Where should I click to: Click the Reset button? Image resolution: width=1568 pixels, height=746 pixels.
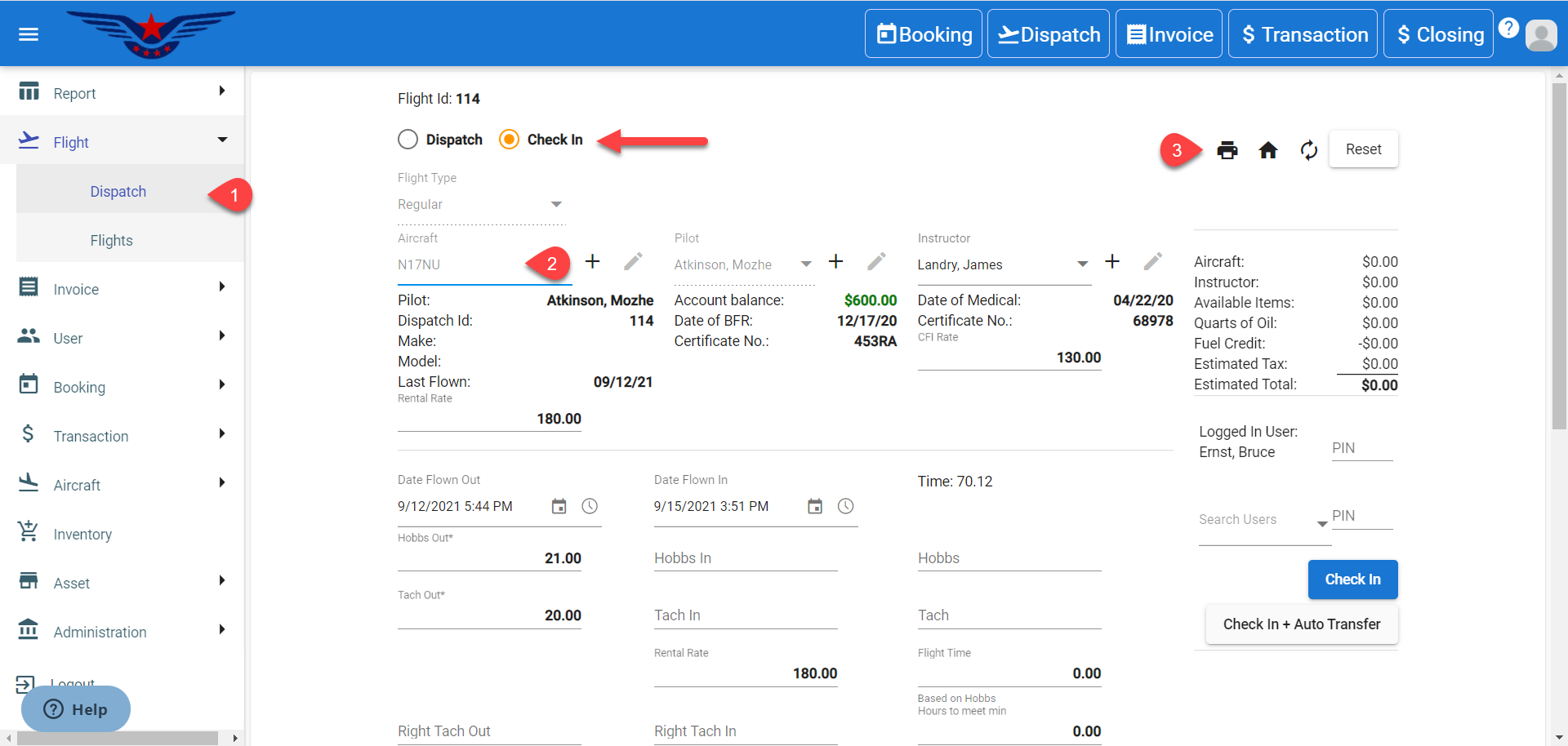pos(1363,149)
